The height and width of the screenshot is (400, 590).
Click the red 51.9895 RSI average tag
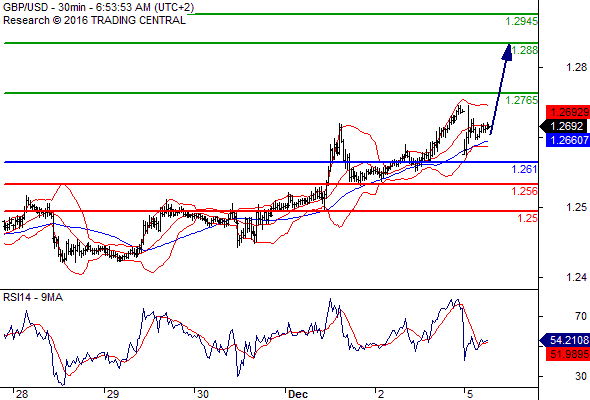568,354
